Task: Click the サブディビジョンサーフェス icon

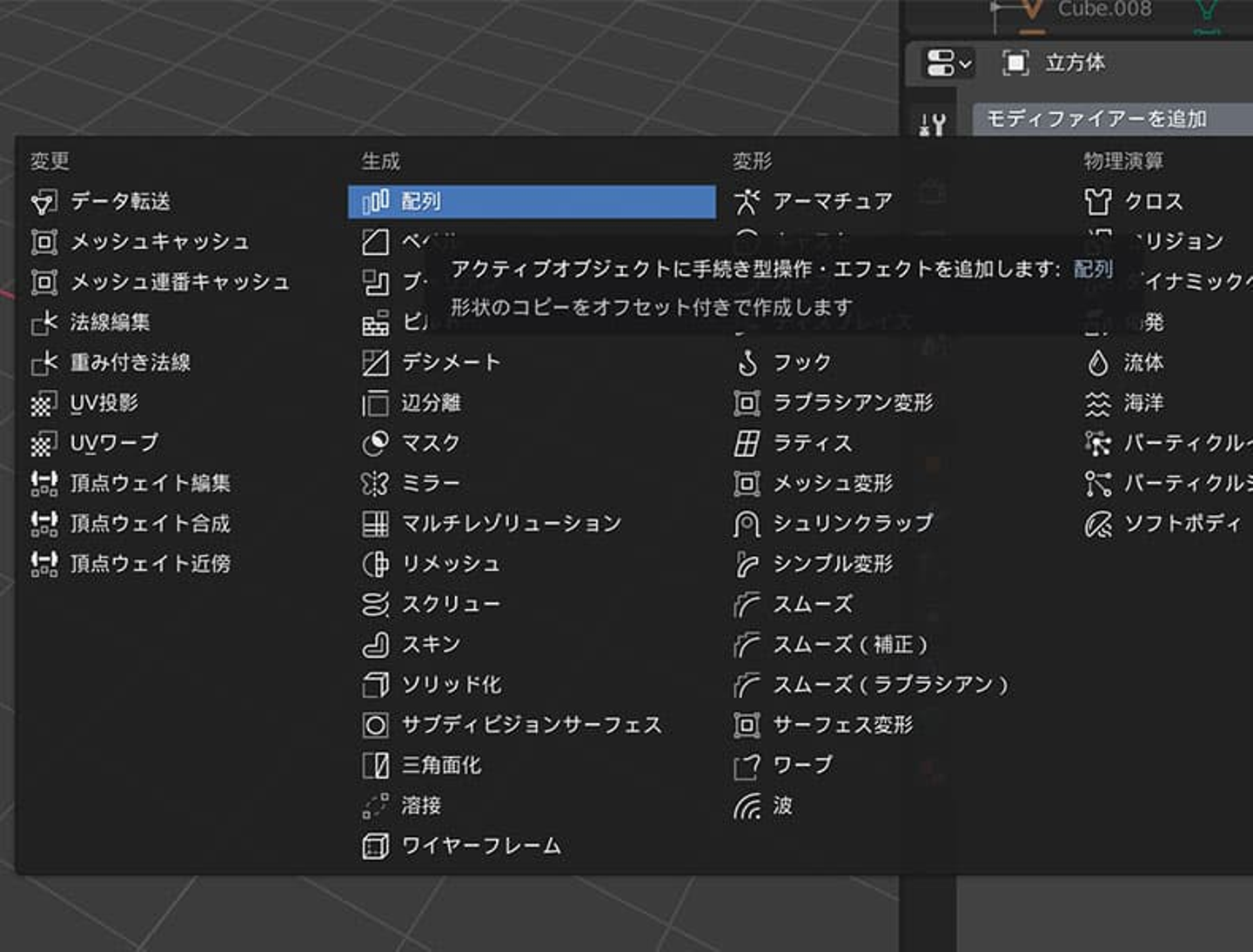Action: (x=375, y=725)
